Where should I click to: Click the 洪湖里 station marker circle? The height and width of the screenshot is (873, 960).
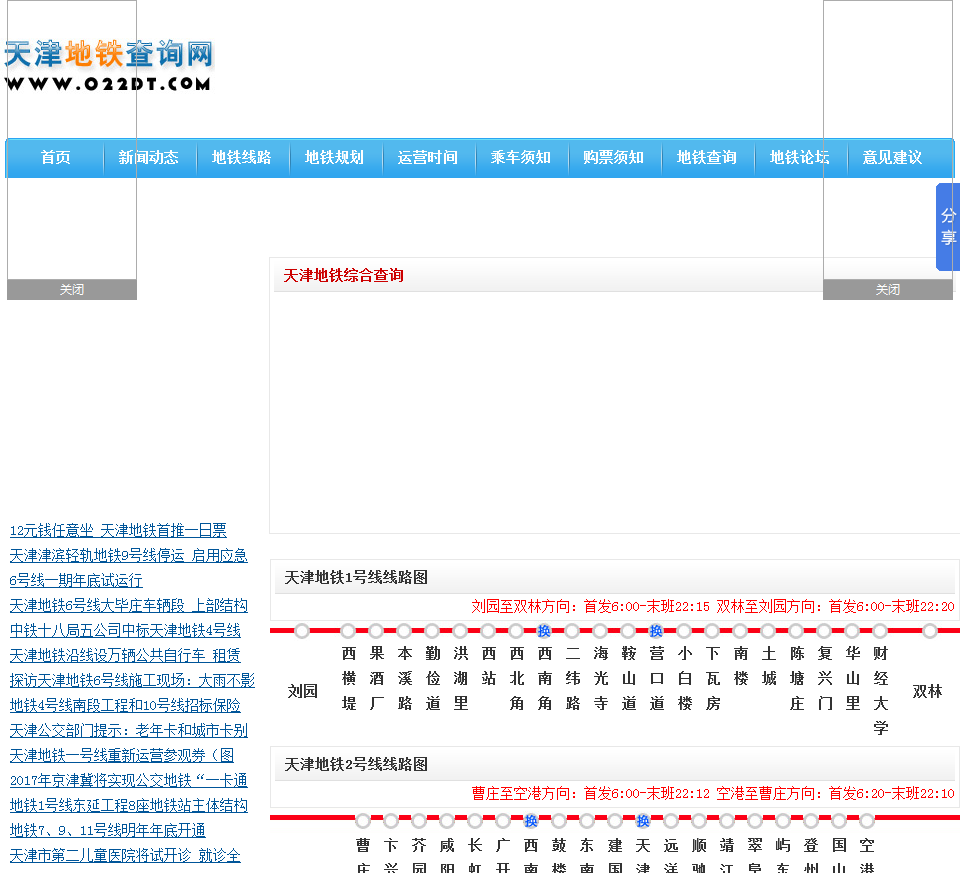pyautogui.click(x=460, y=631)
